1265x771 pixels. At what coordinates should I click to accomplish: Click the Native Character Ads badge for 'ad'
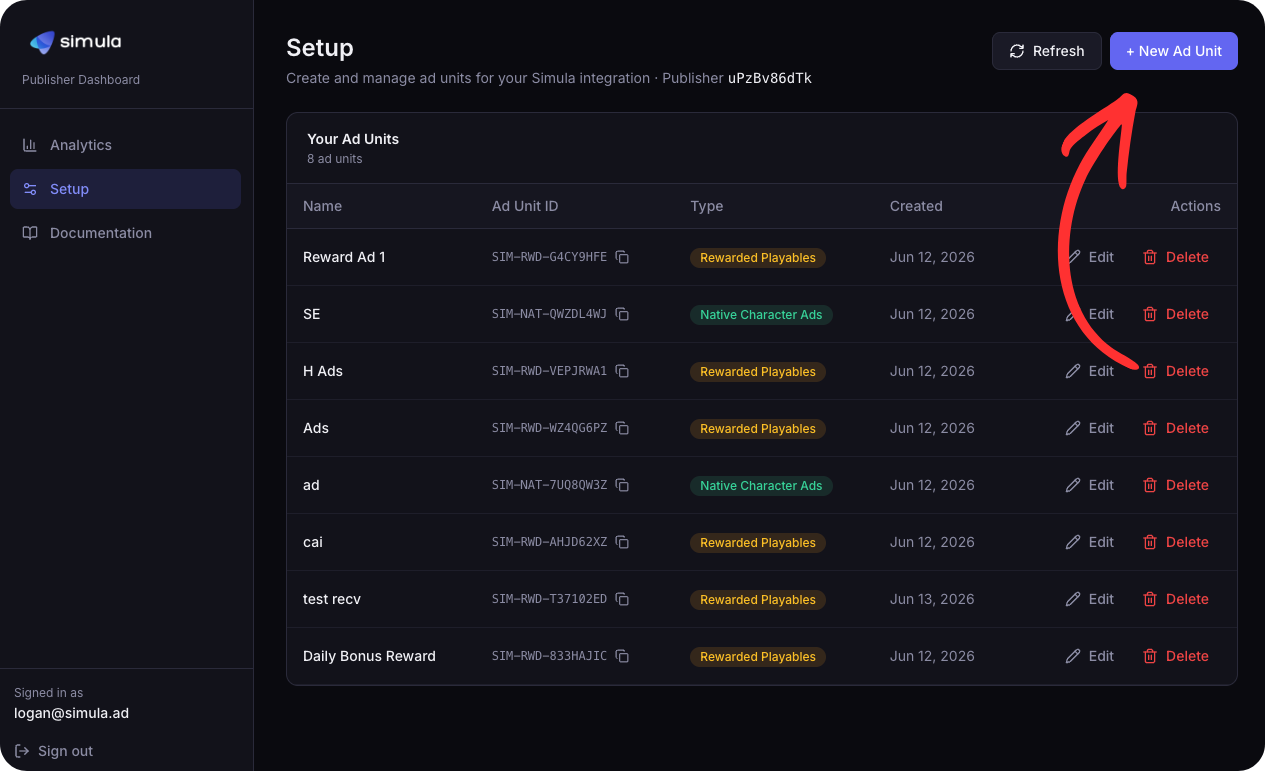[761, 486]
